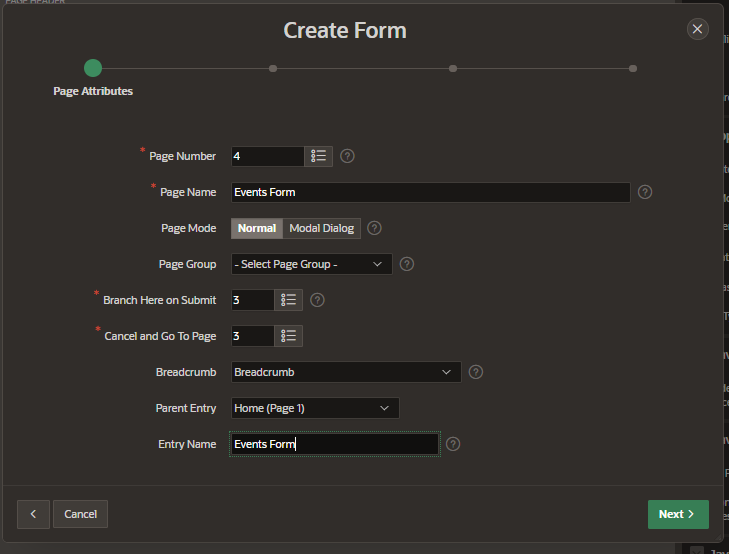
Task: Select the last wizard step dot
Action: pyautogui.click(x=633, y=68)
